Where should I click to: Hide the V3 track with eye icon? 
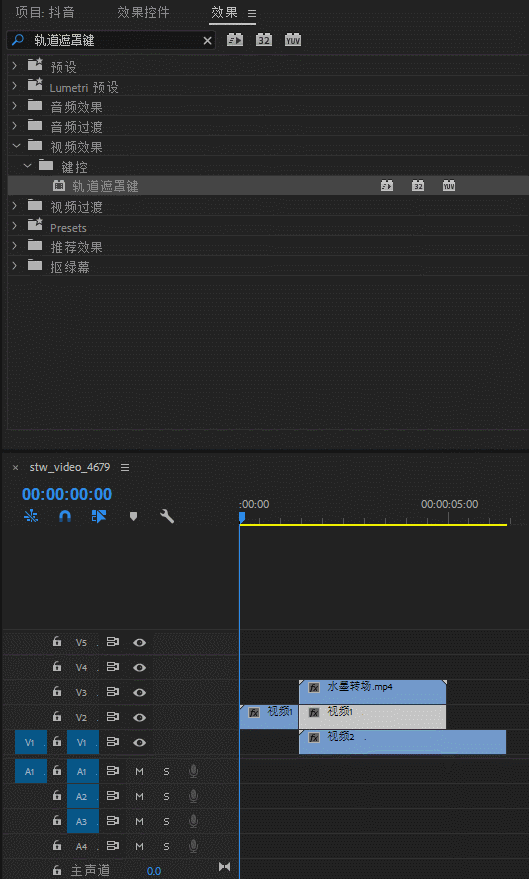coord(140,692)
